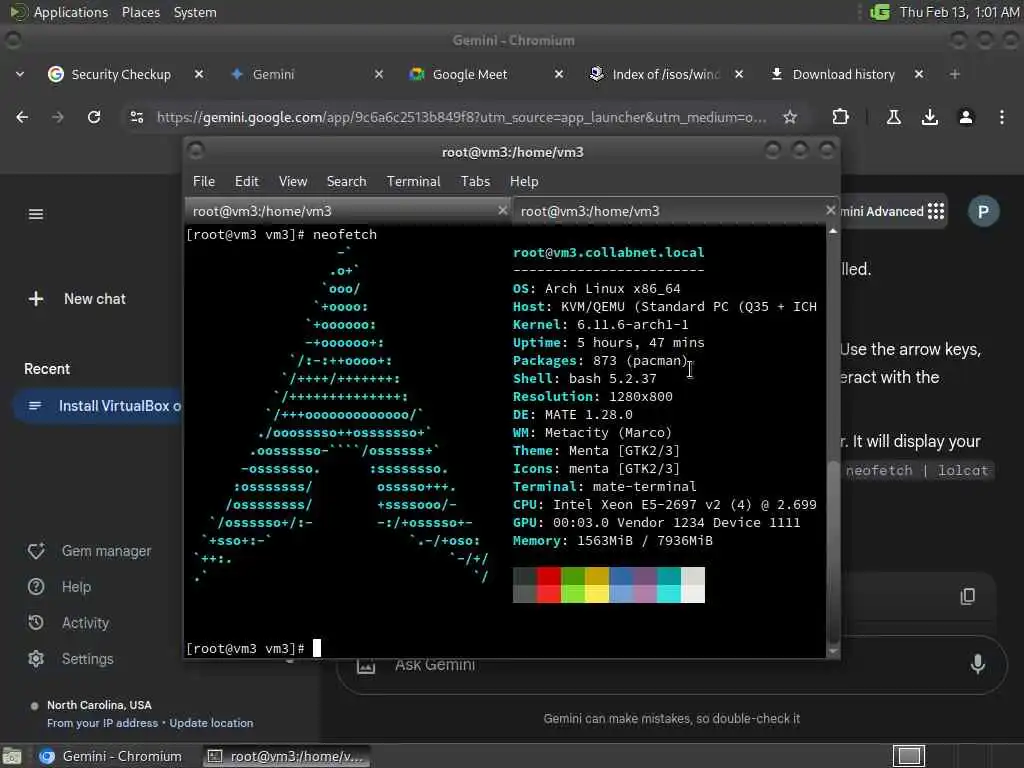Screen dimensions: 1024x768
Task: Open the Applications panel menu
Action: [59, 12]
